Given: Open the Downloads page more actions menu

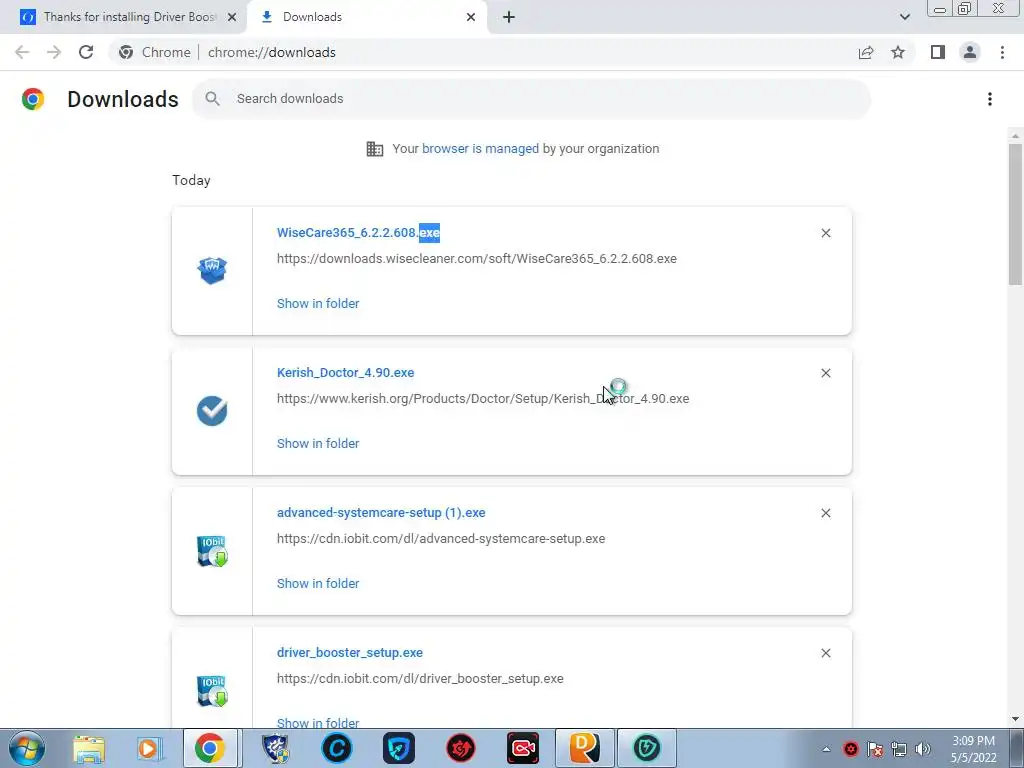Looking at the screenshot, I should (x=989, y=99).
